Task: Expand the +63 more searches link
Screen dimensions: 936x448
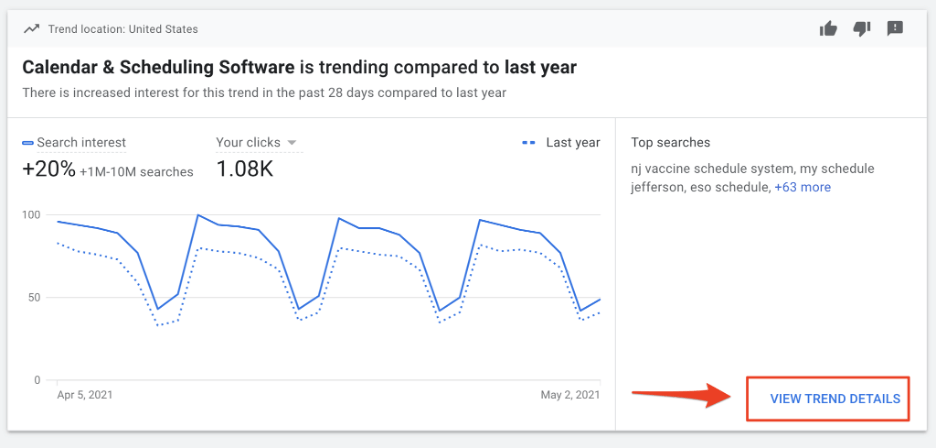Action: coord(802,187)
